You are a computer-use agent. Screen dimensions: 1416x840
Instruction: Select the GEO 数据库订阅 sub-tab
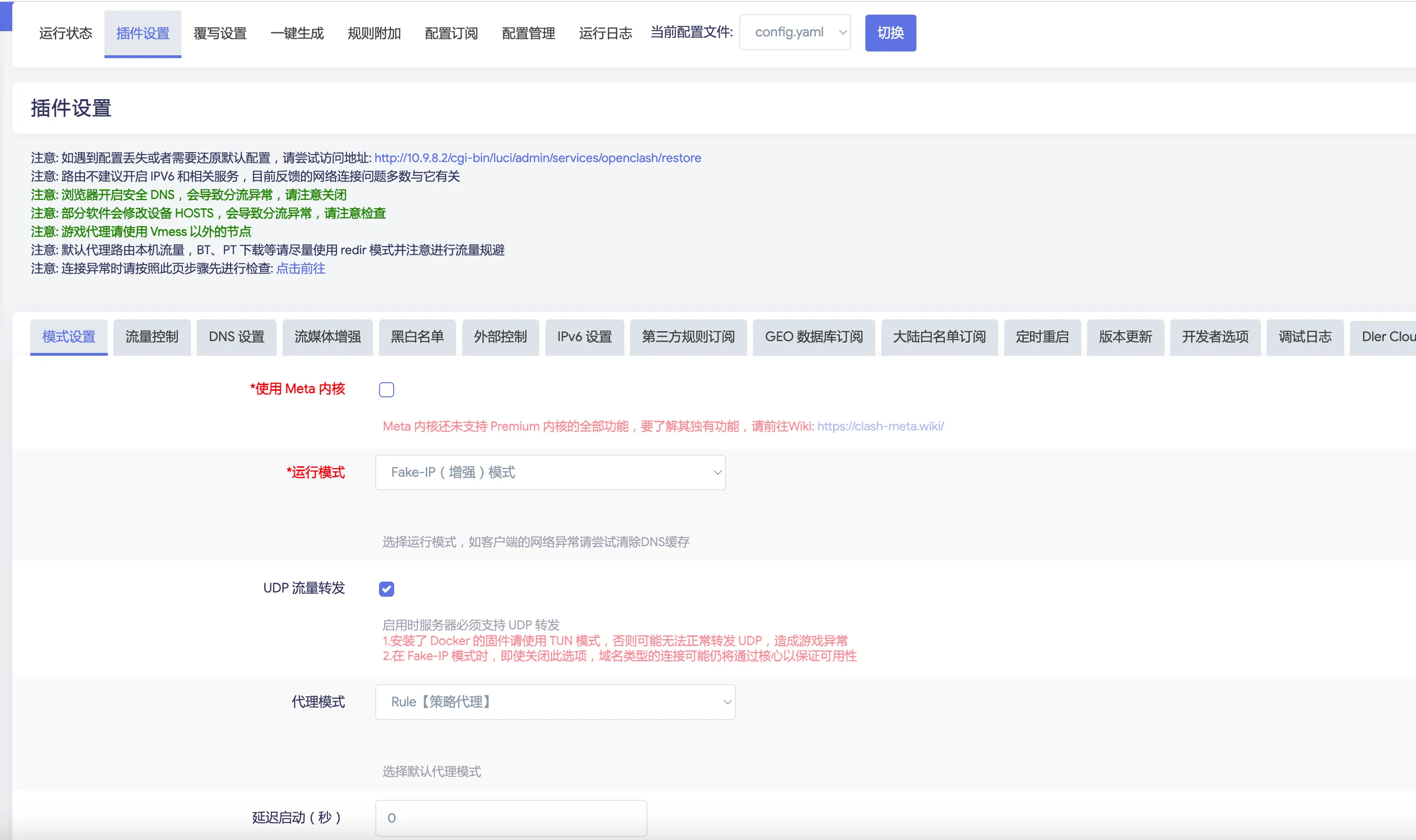813,337
